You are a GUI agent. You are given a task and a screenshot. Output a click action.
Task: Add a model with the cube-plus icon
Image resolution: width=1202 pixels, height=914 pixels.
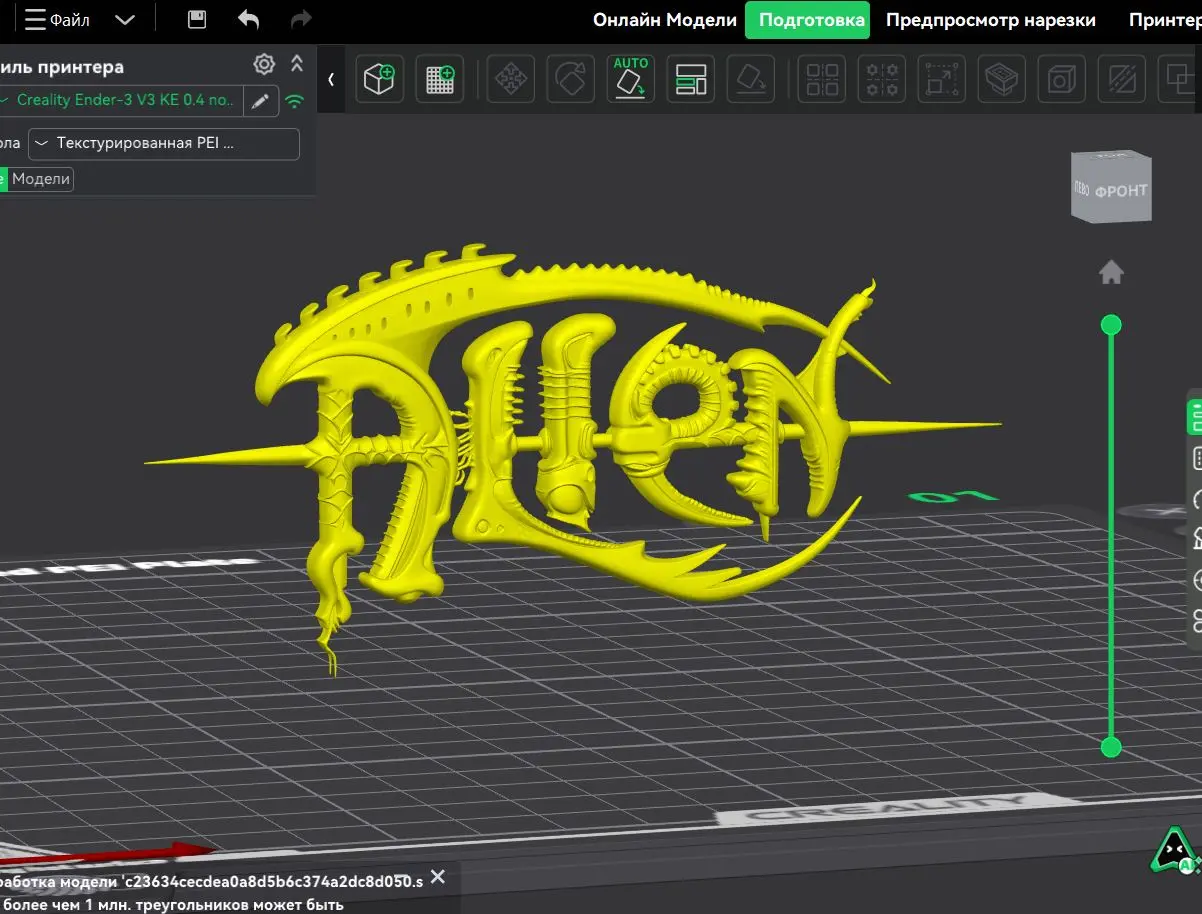click(379, 79)
